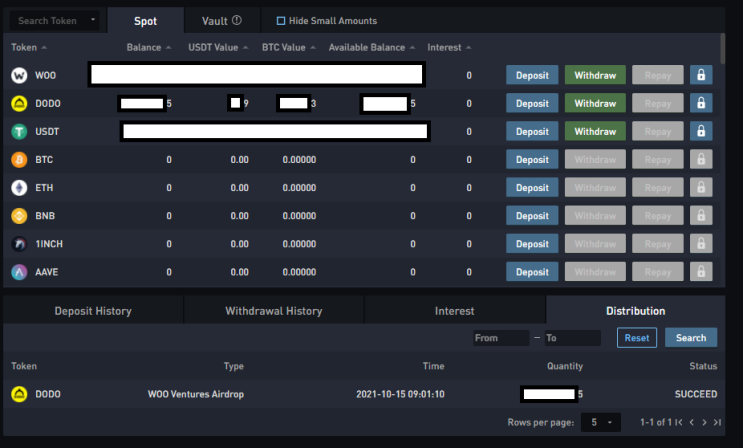Click the BTC token icon
Screen dimensions: 743x448
[x=19, y=160]
